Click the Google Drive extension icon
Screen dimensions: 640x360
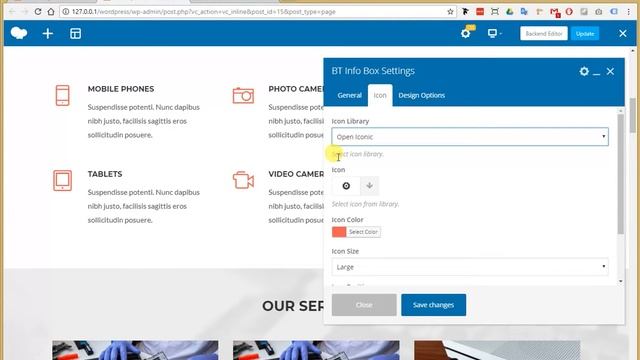pos(509,12)
